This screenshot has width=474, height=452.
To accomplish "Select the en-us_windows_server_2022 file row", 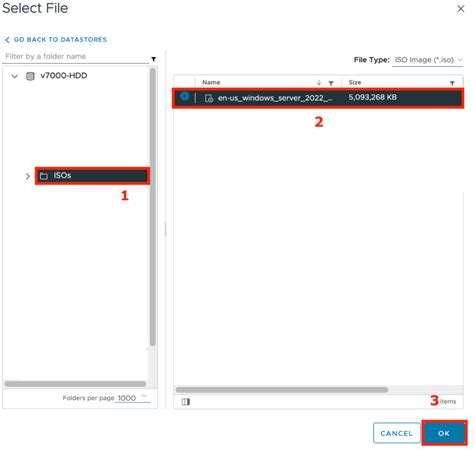I will [x=318, y=98].
